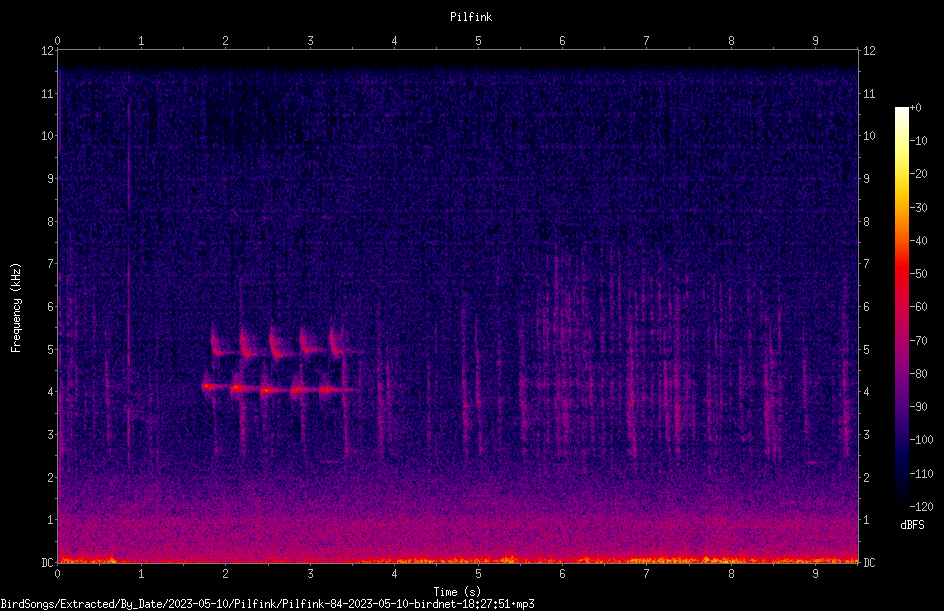Screen dimensions: 944x611
Task: Click the -50 value on dBFS scale
Action: pos(918,274)
